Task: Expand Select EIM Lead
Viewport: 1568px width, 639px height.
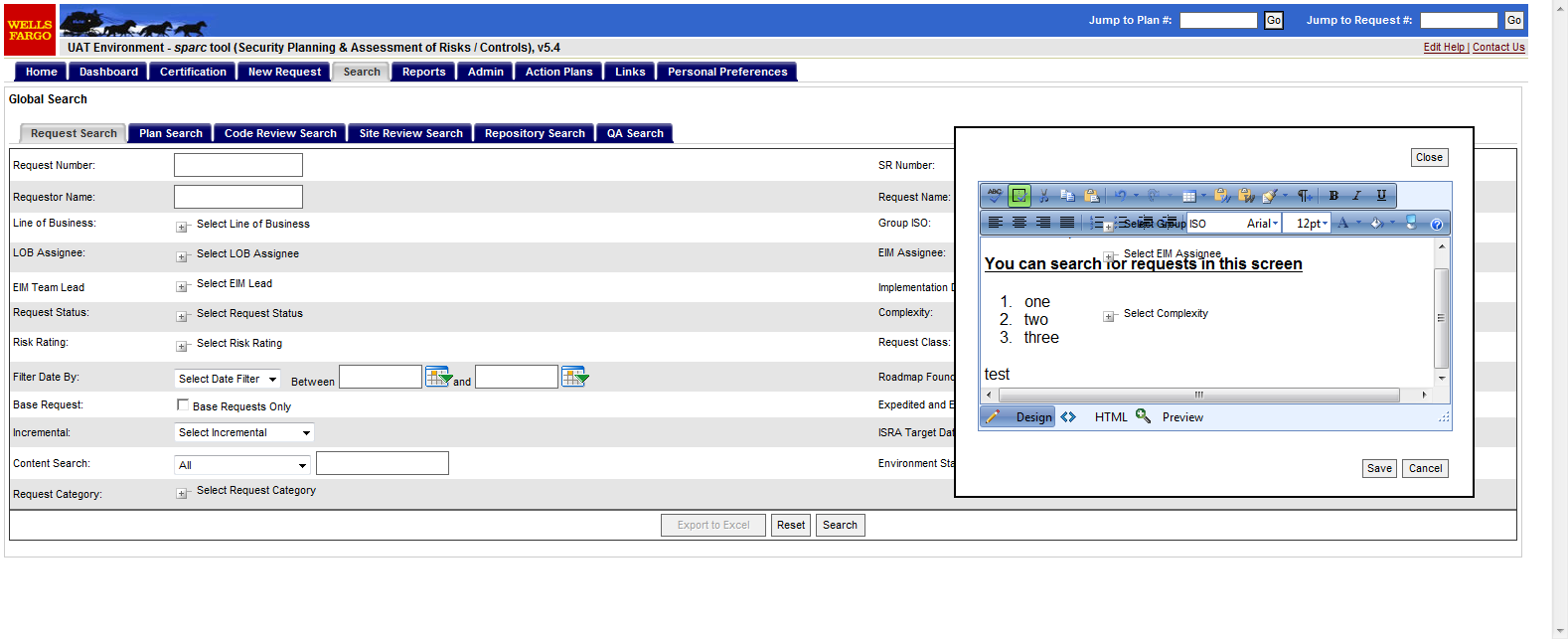Action: click(182, 287)
